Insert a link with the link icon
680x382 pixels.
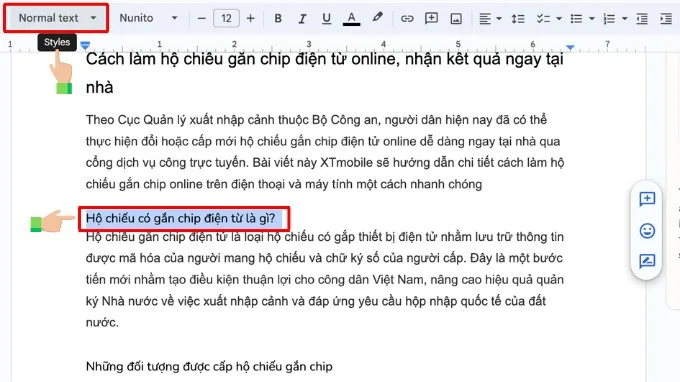(406, 18)
